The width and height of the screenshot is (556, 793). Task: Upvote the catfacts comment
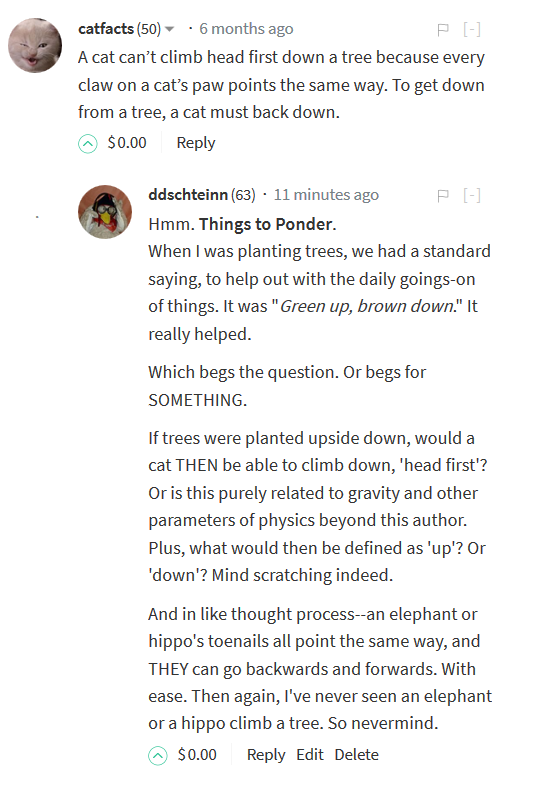(88, 144)
